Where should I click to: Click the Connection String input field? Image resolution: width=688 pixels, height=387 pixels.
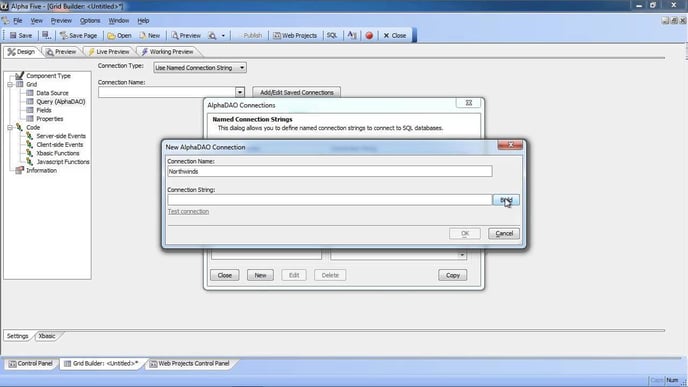click(x=330, y=200)
